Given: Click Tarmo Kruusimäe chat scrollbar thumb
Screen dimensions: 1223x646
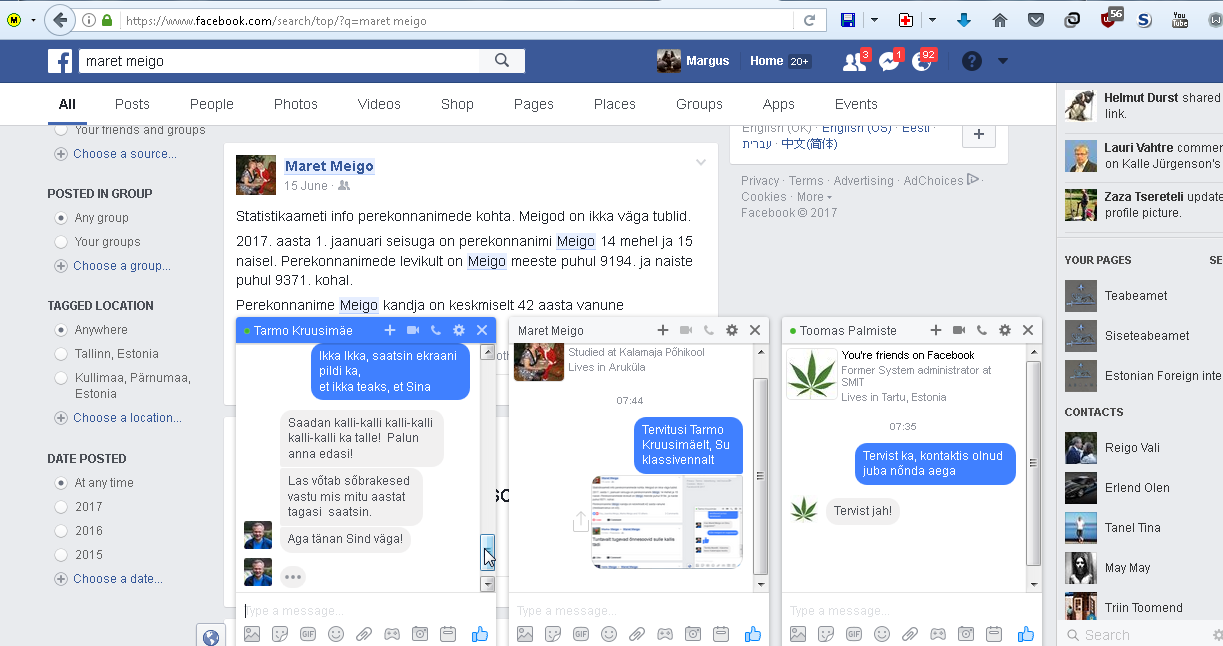Looking at the screenshot, I should (488, 552).
